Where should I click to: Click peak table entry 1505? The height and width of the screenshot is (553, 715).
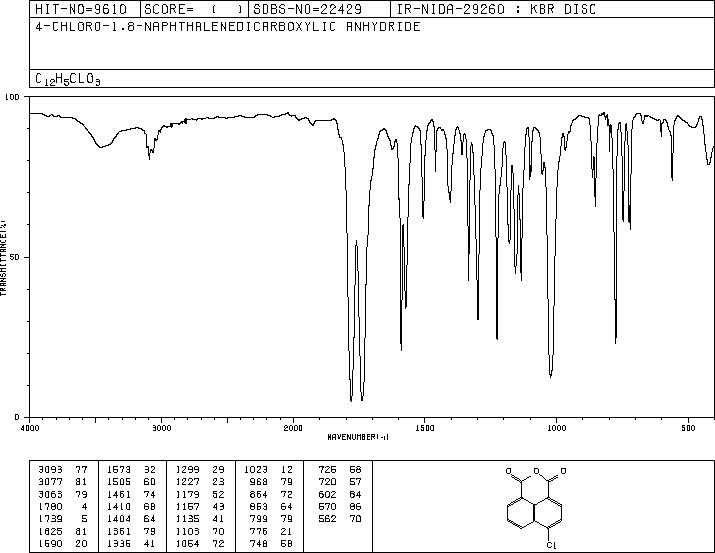119,482
